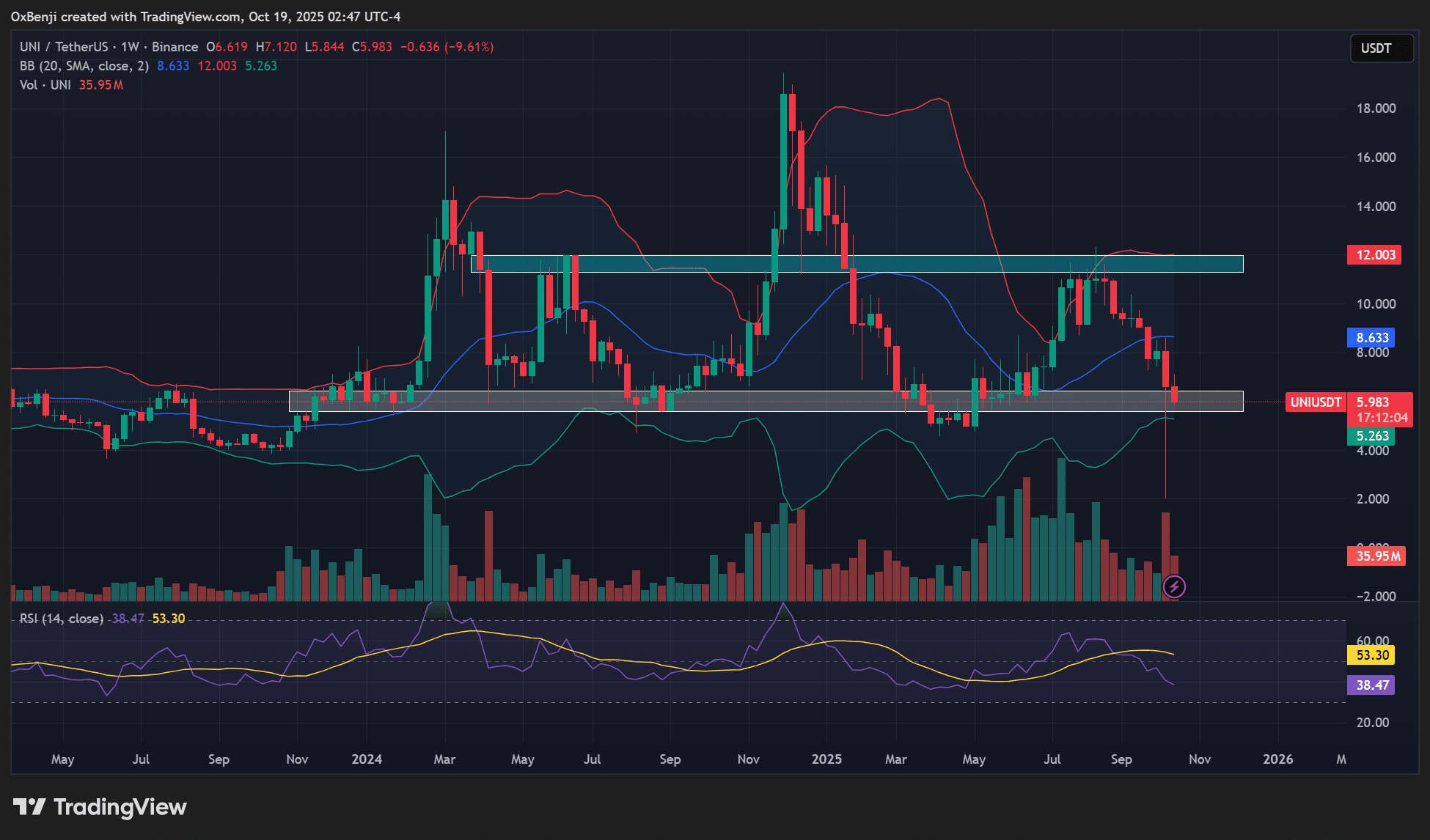This screenshot has height=840, width=1430.
Task: Click the 12.003 upper band price tag
Action: tap(1375, 255)
